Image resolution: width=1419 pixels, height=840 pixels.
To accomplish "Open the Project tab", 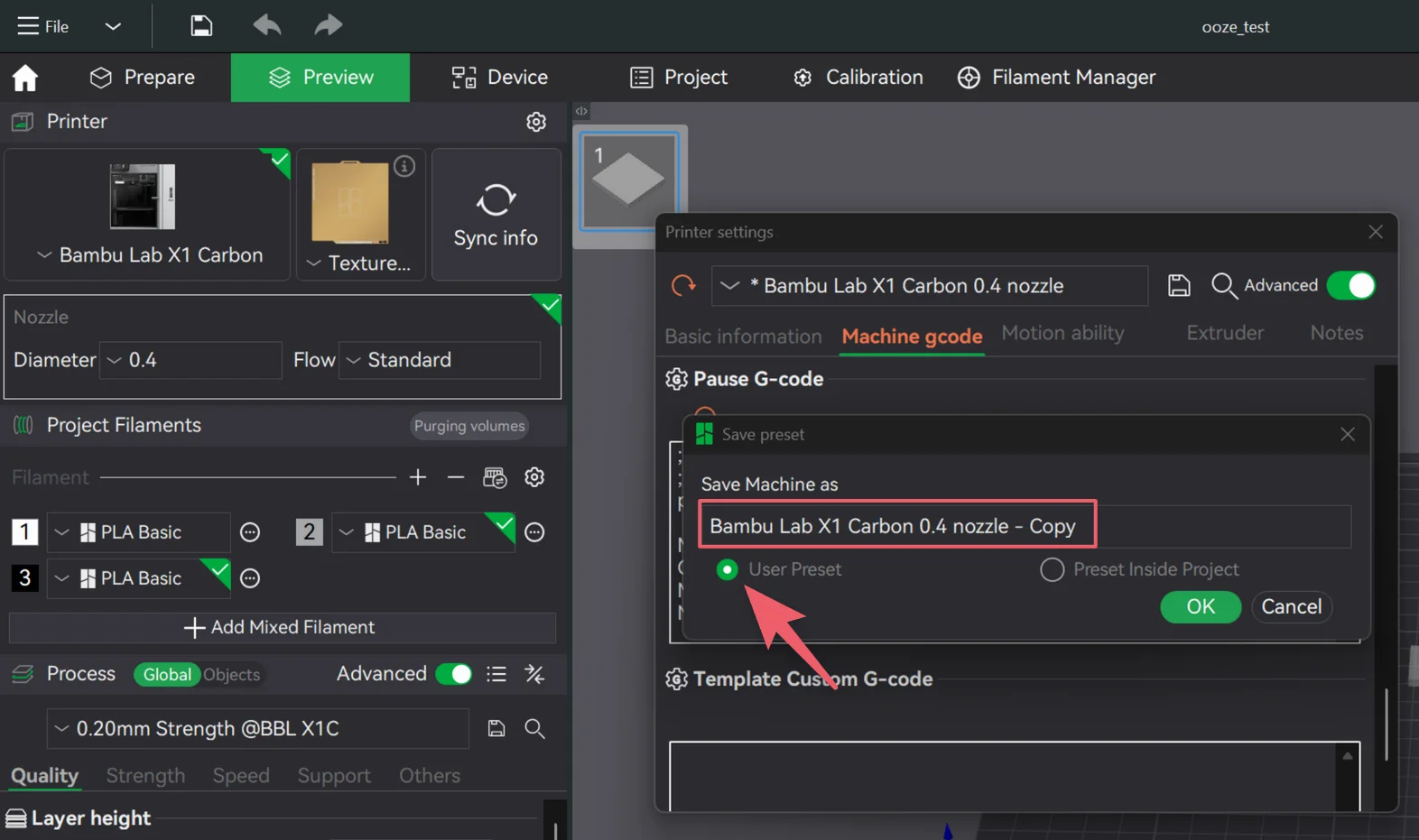I will point(679,78).
